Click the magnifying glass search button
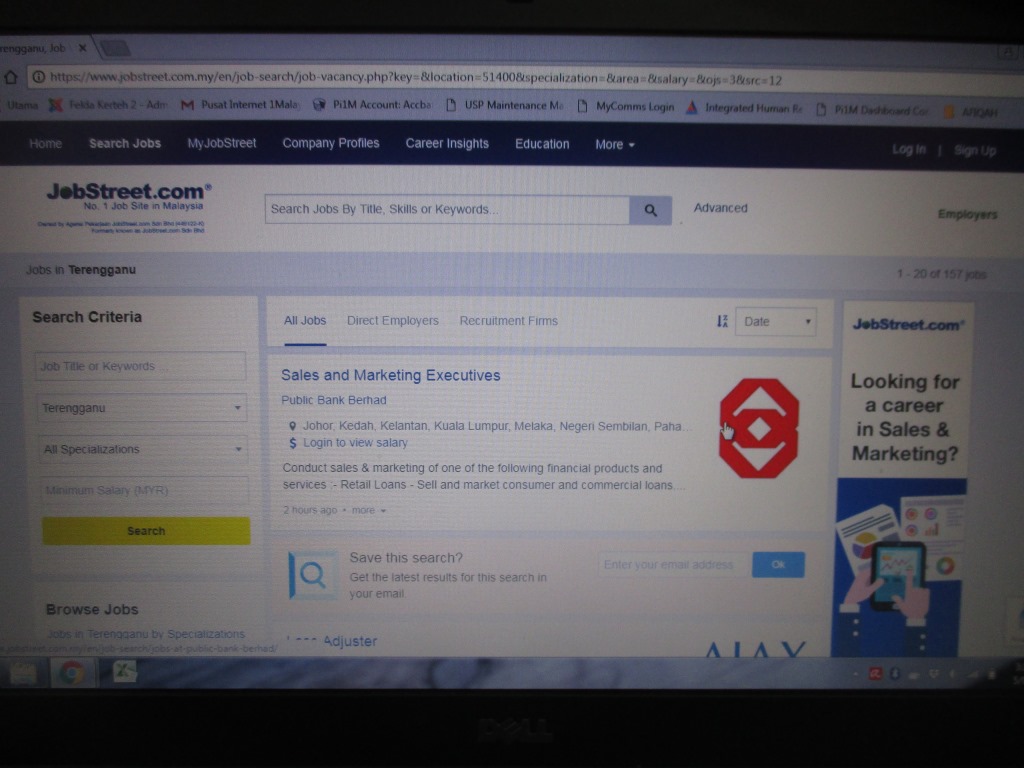This screenshot has height=768, width=1024. coord(650,210)
